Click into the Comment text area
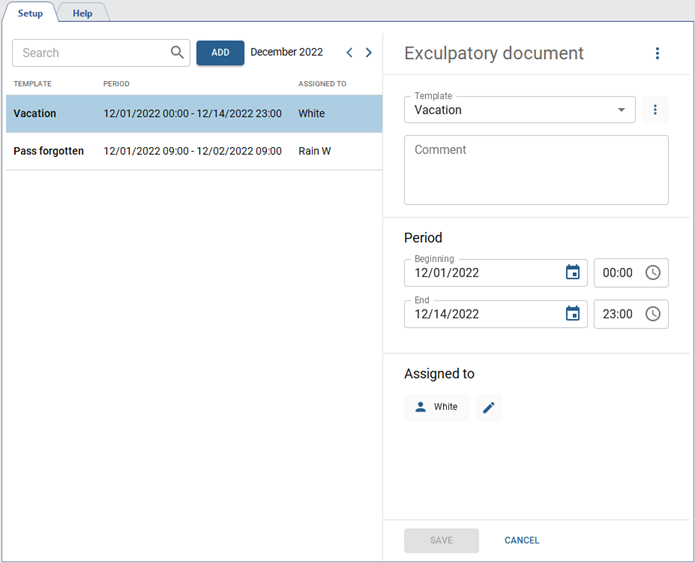 pyautogui.click(x=536, y=171)
